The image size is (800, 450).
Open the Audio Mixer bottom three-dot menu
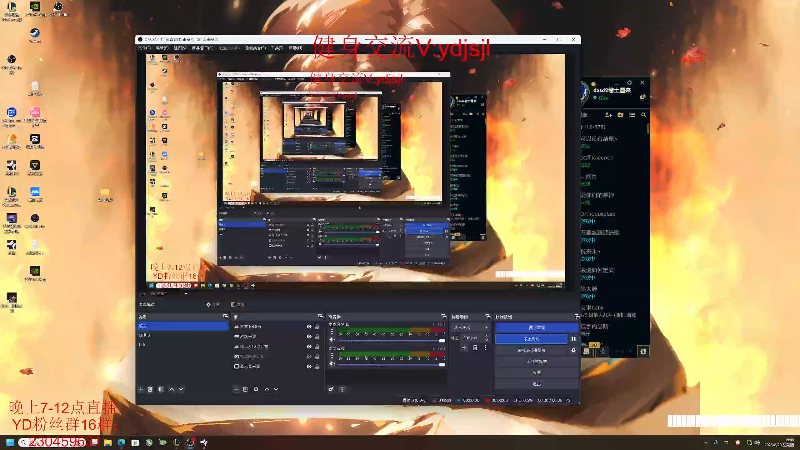(342, 389)
